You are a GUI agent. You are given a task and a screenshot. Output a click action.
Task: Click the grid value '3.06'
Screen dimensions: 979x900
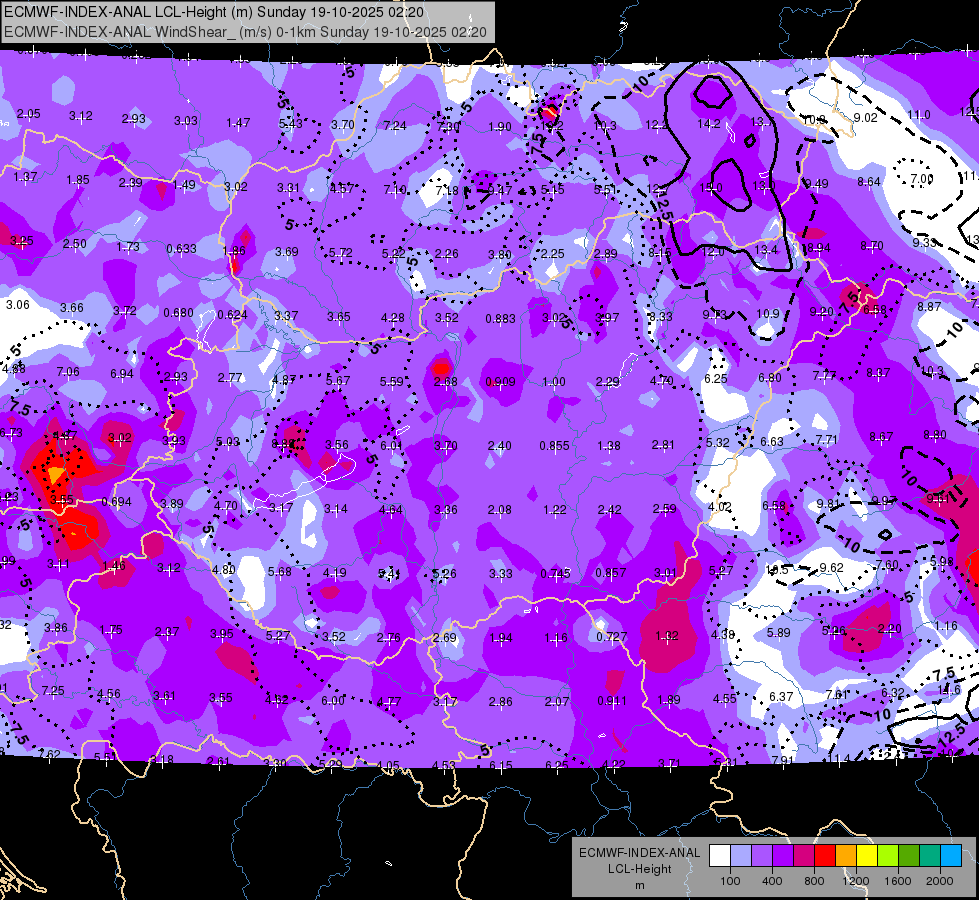click(x=17, y=304)
